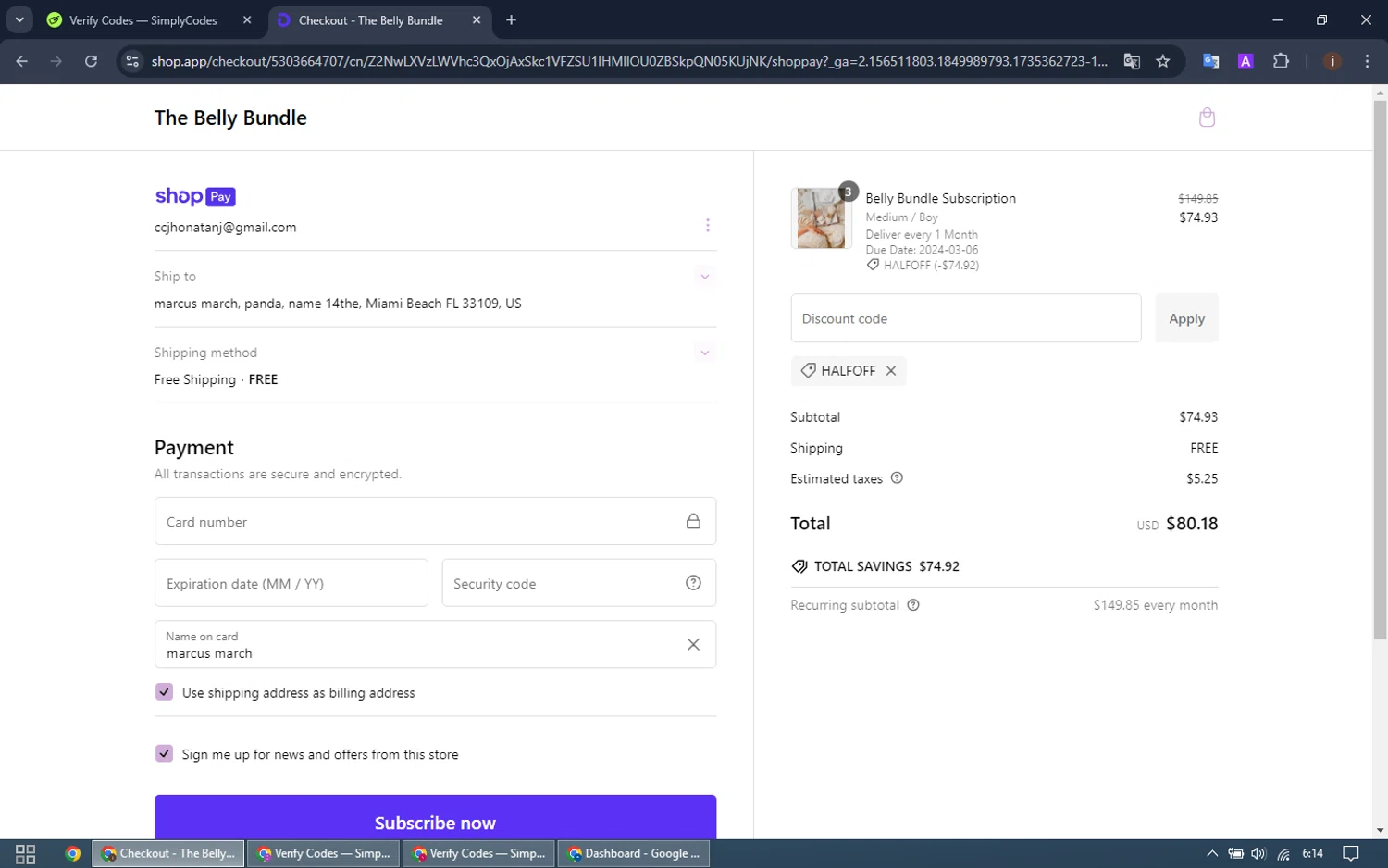Show estimated taxes info tooltip

(897, 478)
